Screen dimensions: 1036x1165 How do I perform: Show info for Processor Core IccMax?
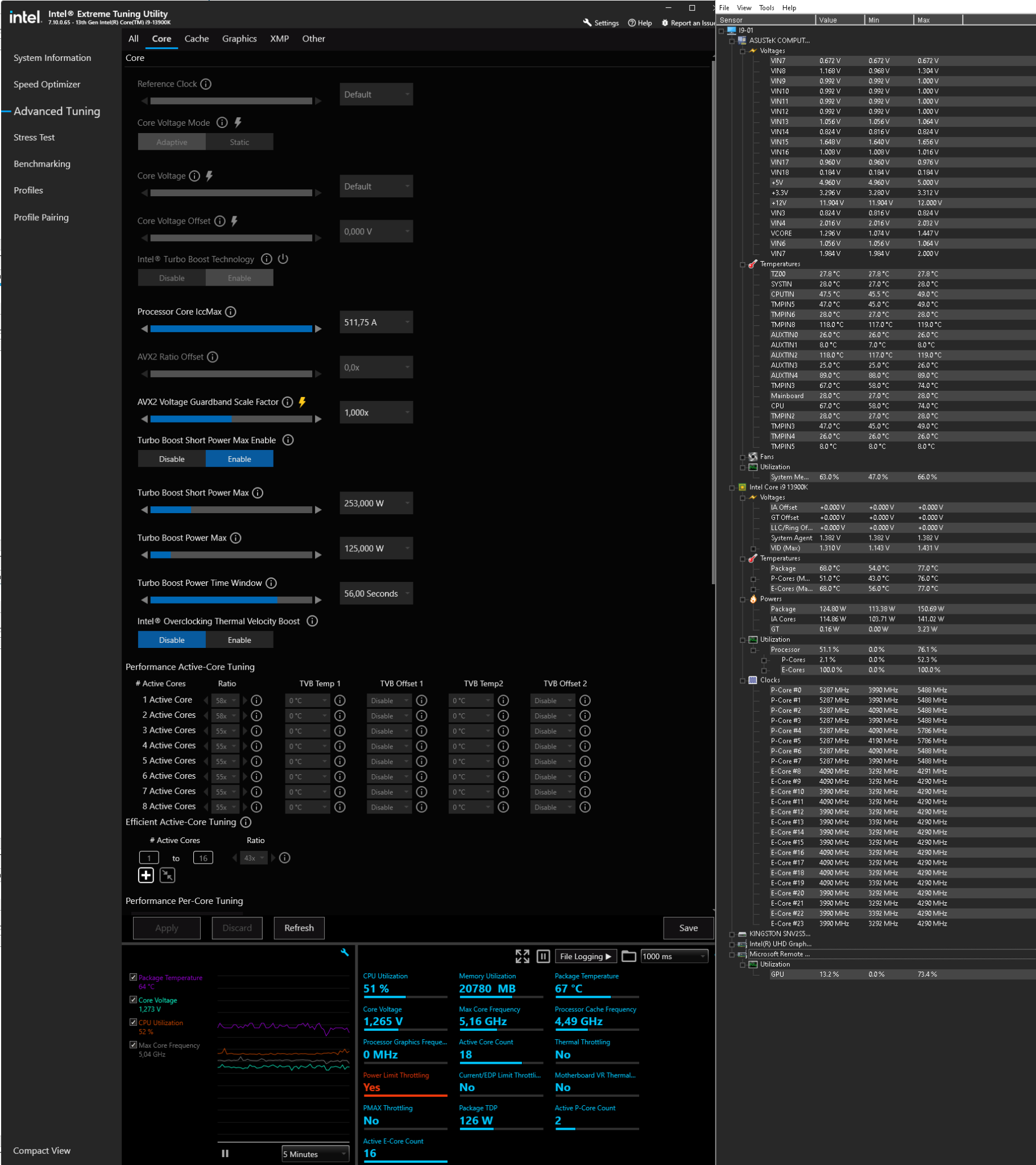point(230,312)
